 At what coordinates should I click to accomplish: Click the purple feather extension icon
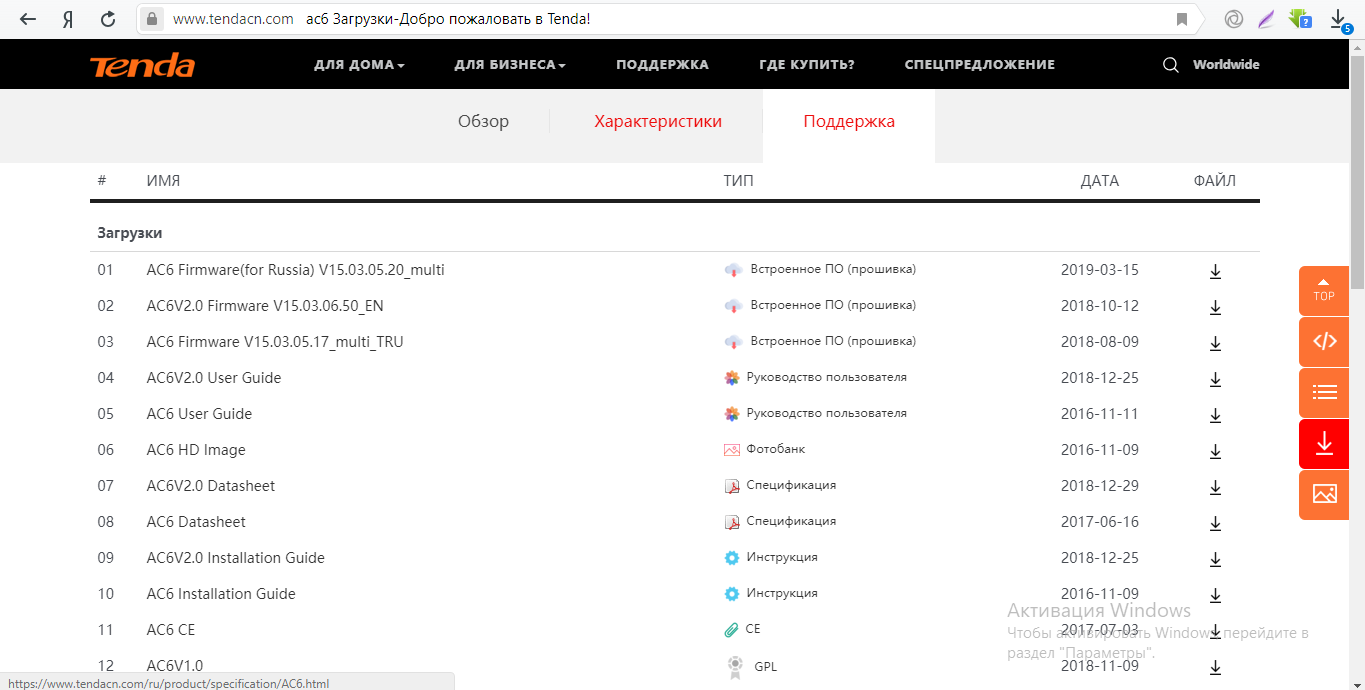pyautogui.click(x=1266, y=19)
